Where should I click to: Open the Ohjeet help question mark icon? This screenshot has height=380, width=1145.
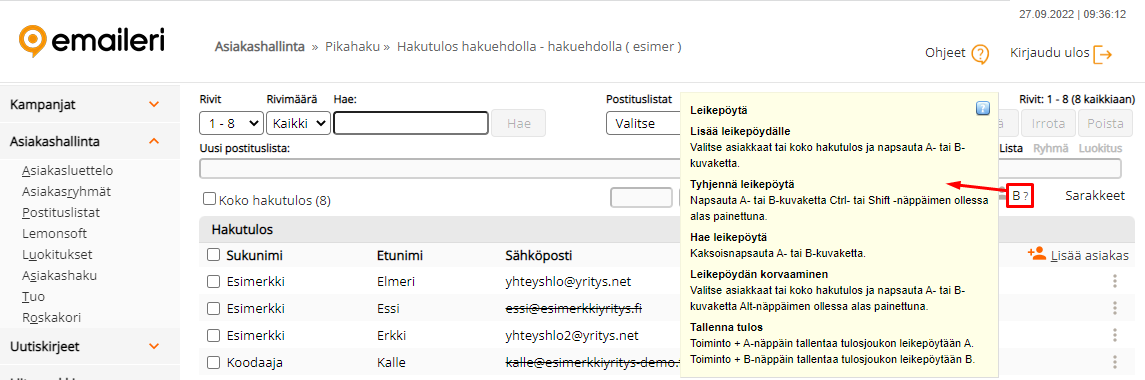point(980,54)
